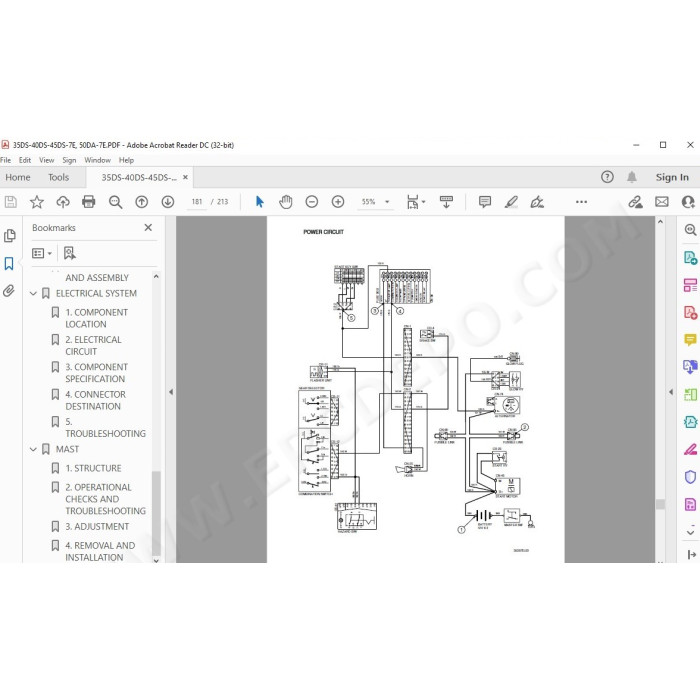
Task: Open bookmark Options dropdown
Action: pyautogui.click(x=42, y=254)
